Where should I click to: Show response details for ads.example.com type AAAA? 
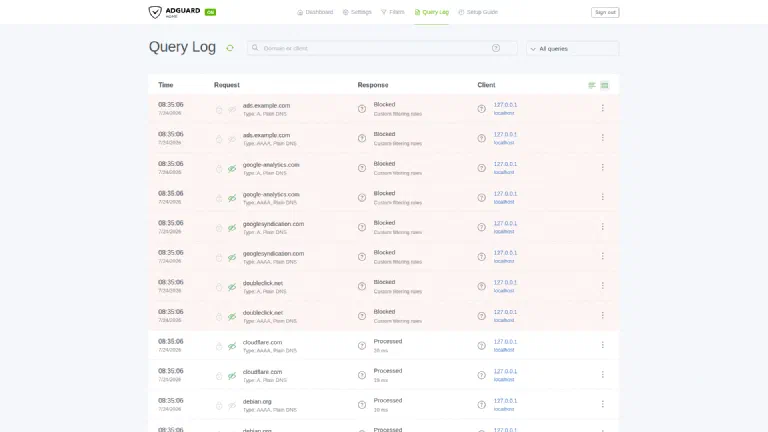pos(362,138)
